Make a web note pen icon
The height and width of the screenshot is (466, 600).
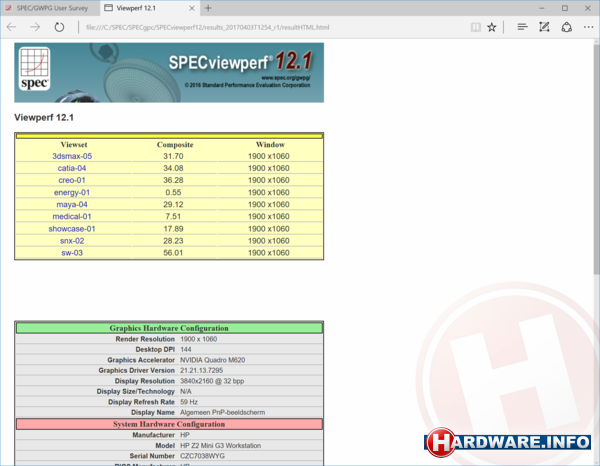tap(544, 27)
